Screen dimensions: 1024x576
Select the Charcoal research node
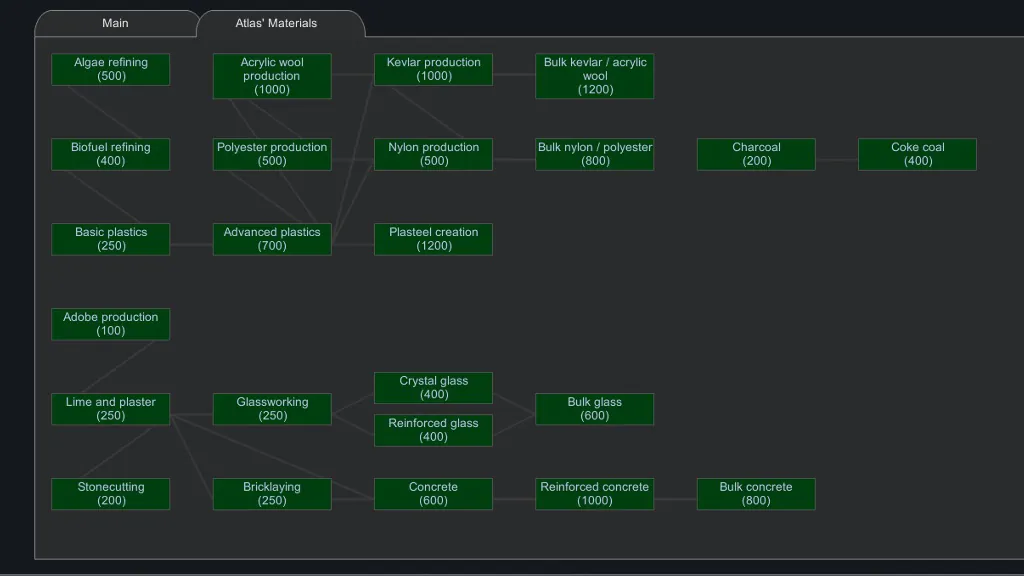pos(756,154)
